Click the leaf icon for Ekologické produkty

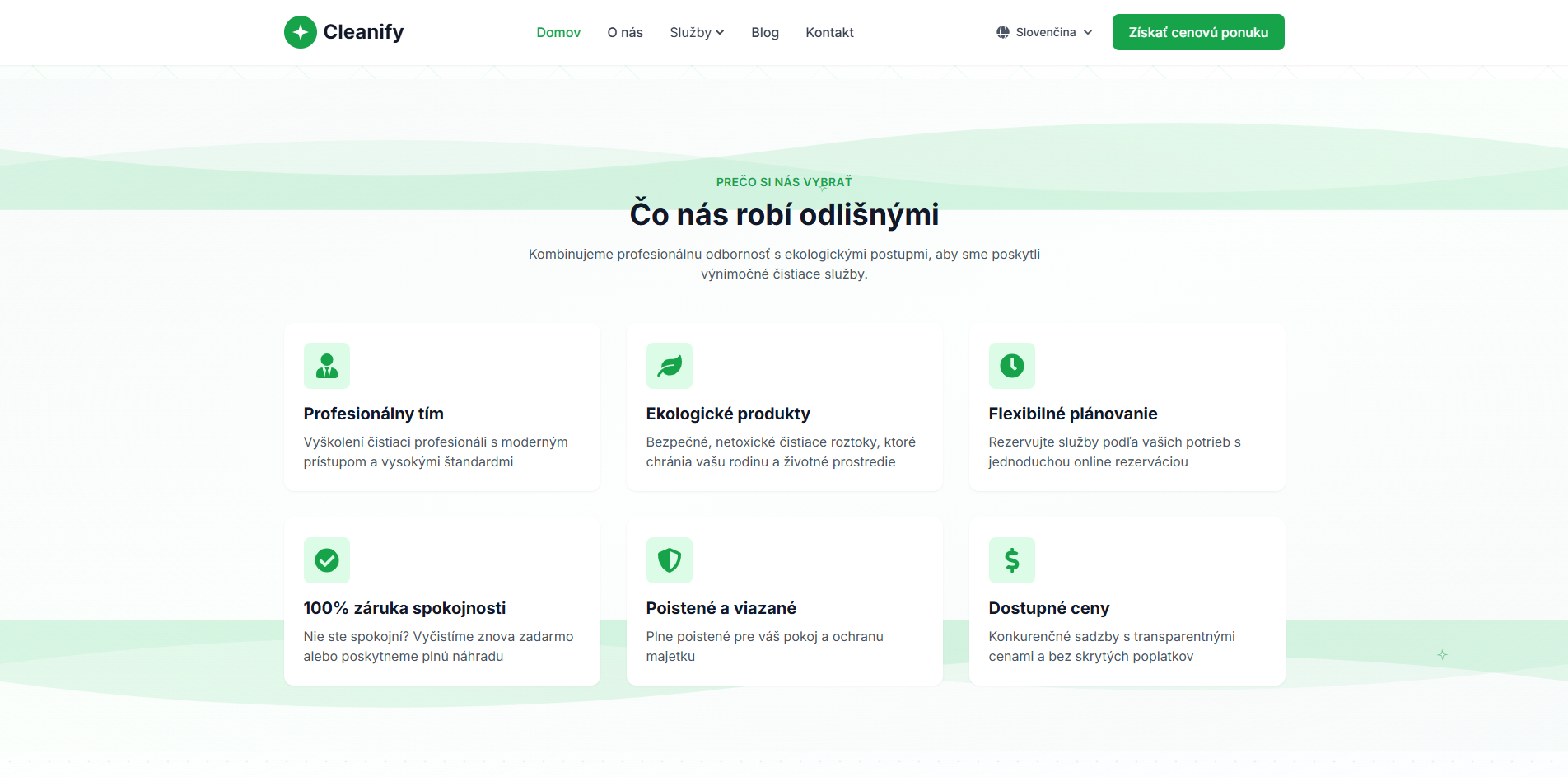(x=670, y=365)
